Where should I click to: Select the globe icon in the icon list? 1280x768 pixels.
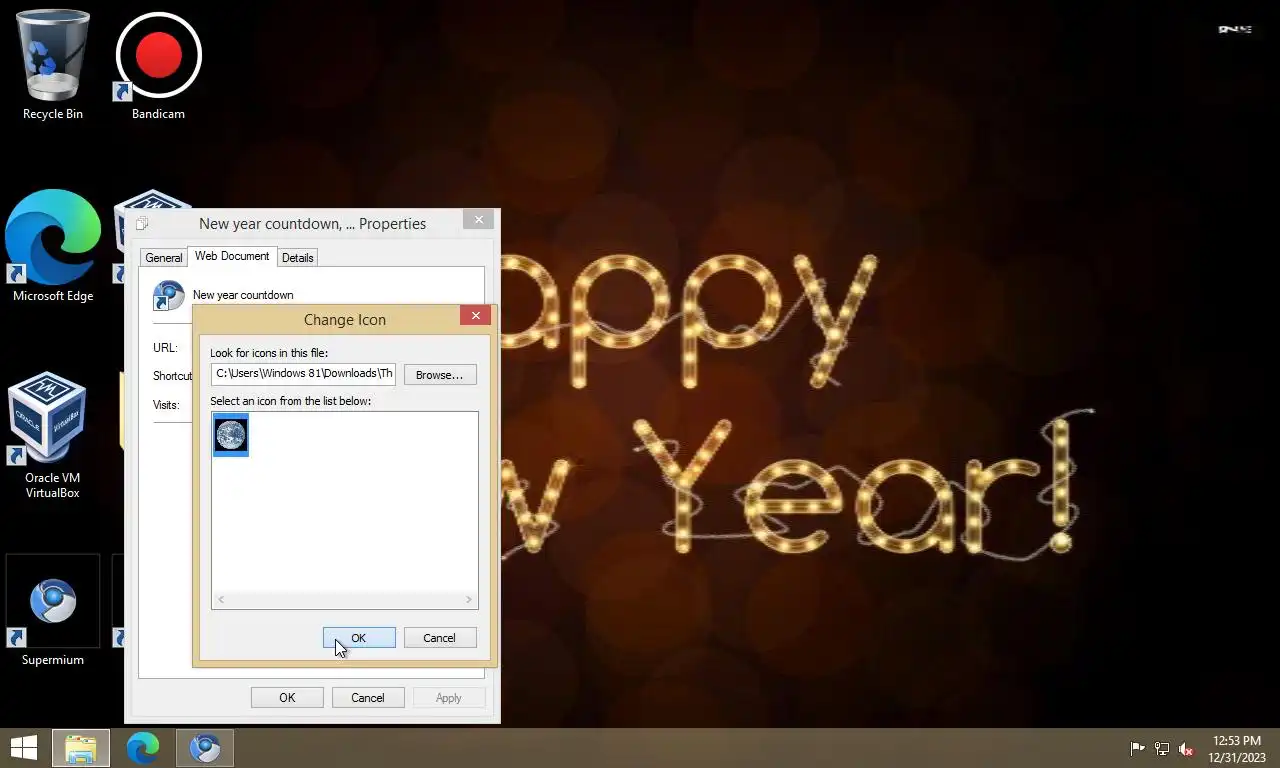(x=231, y=436)
